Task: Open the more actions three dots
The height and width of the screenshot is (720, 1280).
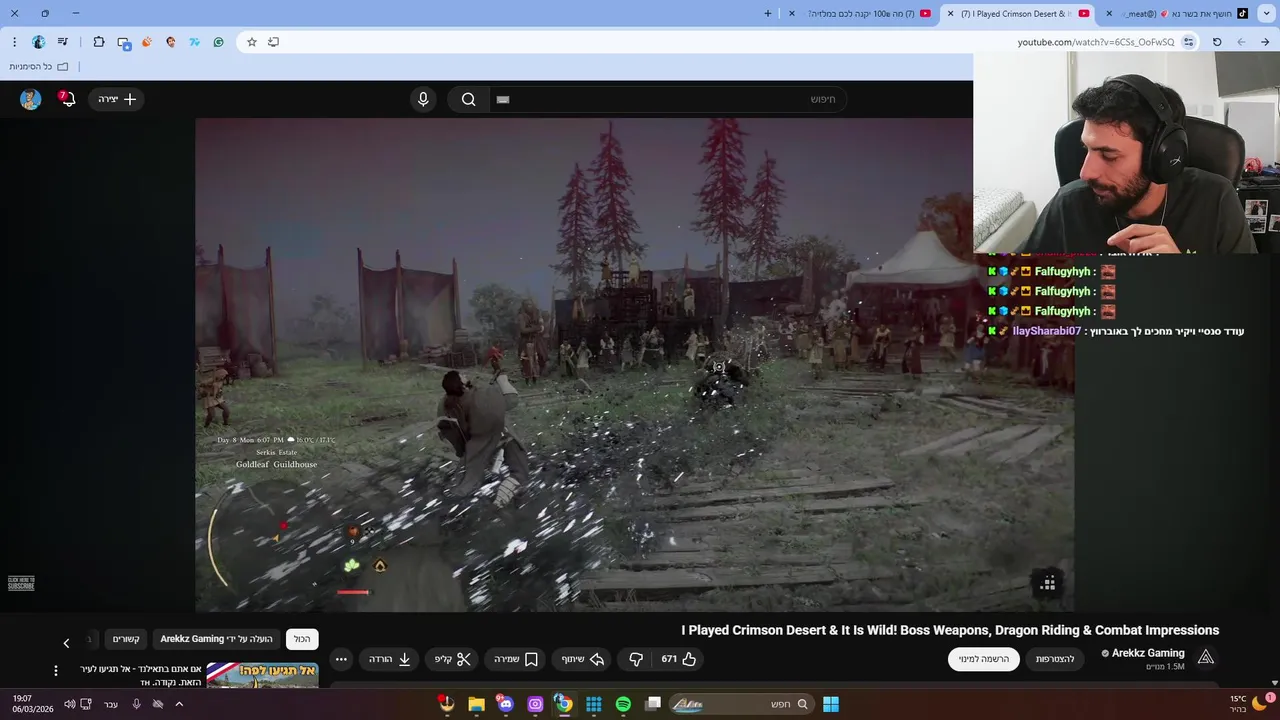Action: (341, 659)
